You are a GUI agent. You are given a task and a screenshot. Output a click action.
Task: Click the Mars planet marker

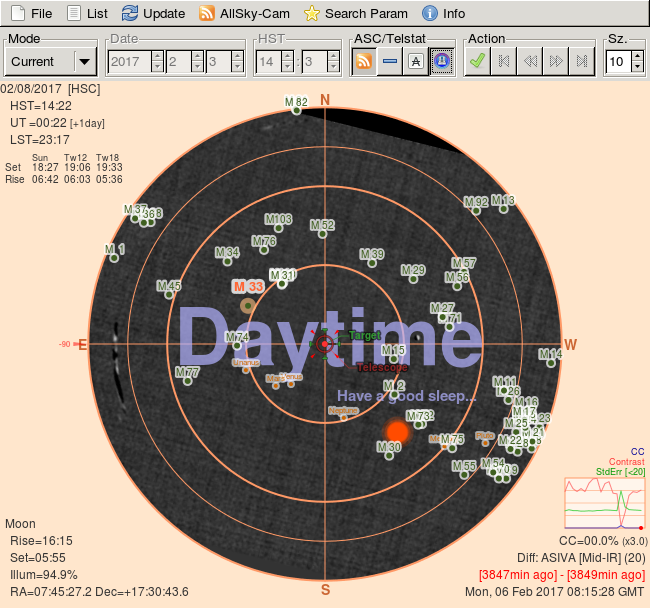[x=276, y=386]
